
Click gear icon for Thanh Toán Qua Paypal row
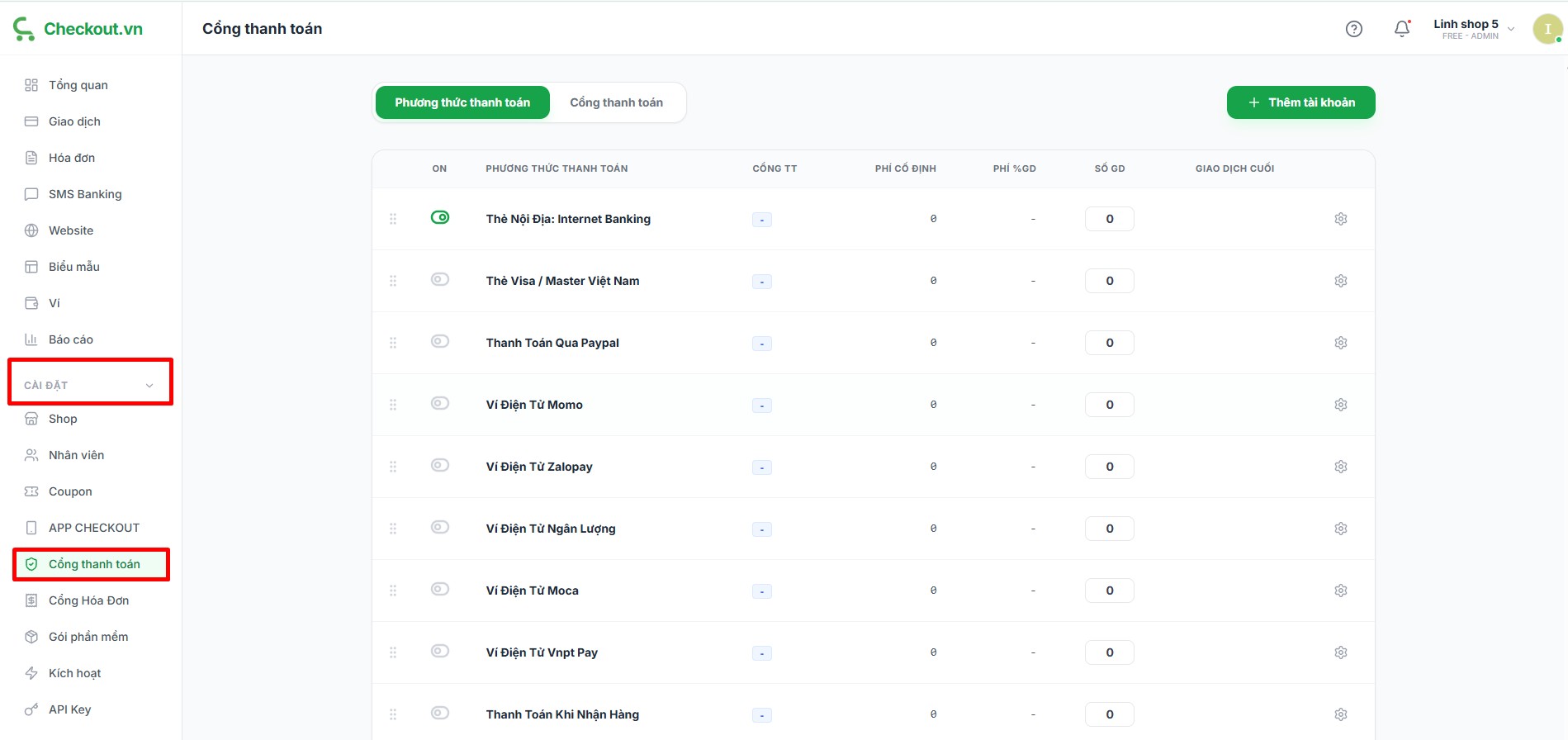point(1340,343)
